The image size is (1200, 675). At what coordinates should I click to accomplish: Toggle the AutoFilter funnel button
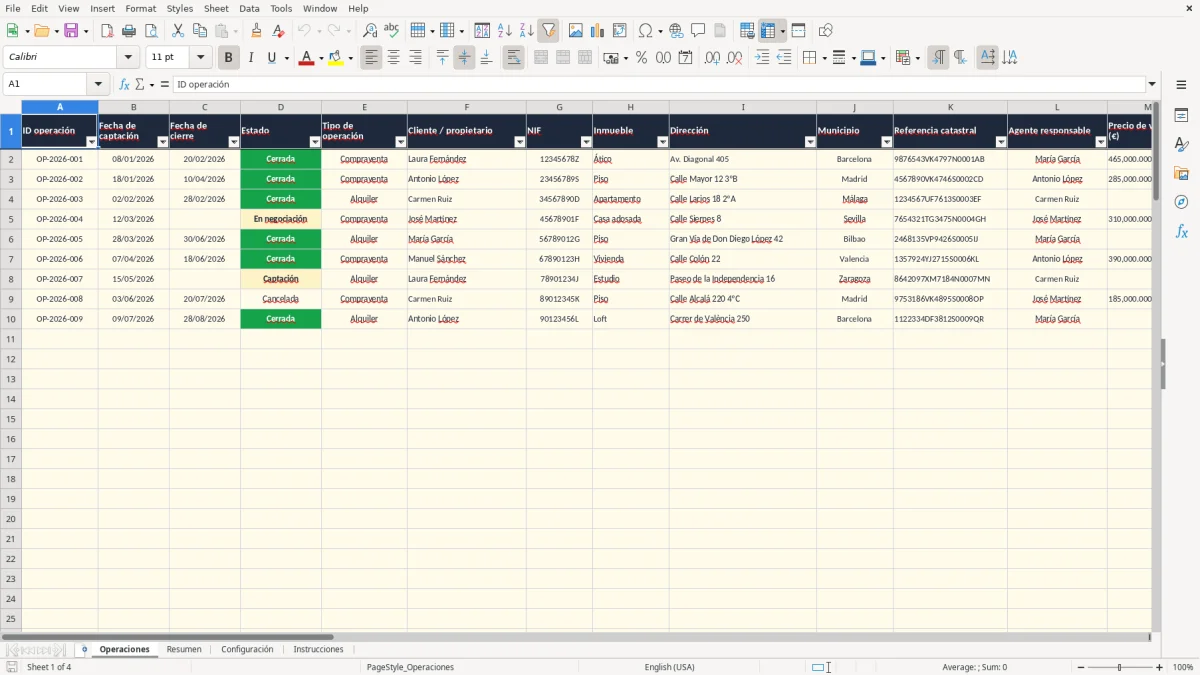549,31
